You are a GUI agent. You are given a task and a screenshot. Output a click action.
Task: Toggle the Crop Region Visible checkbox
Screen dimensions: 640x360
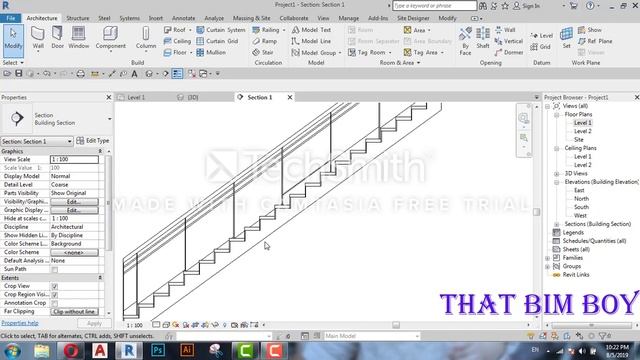coord(55,295)
